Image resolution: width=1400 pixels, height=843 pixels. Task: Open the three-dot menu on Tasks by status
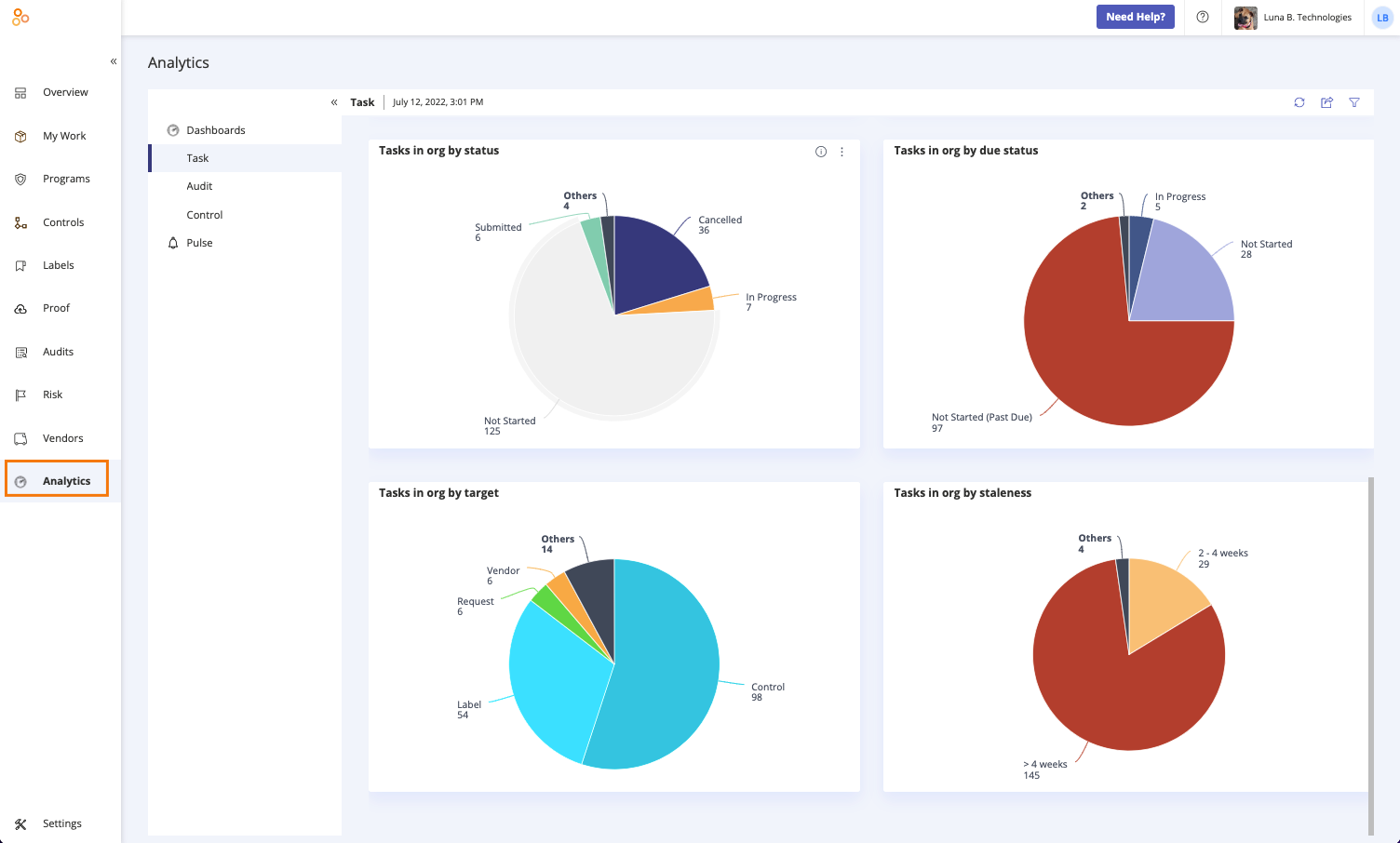coord(842,152)
